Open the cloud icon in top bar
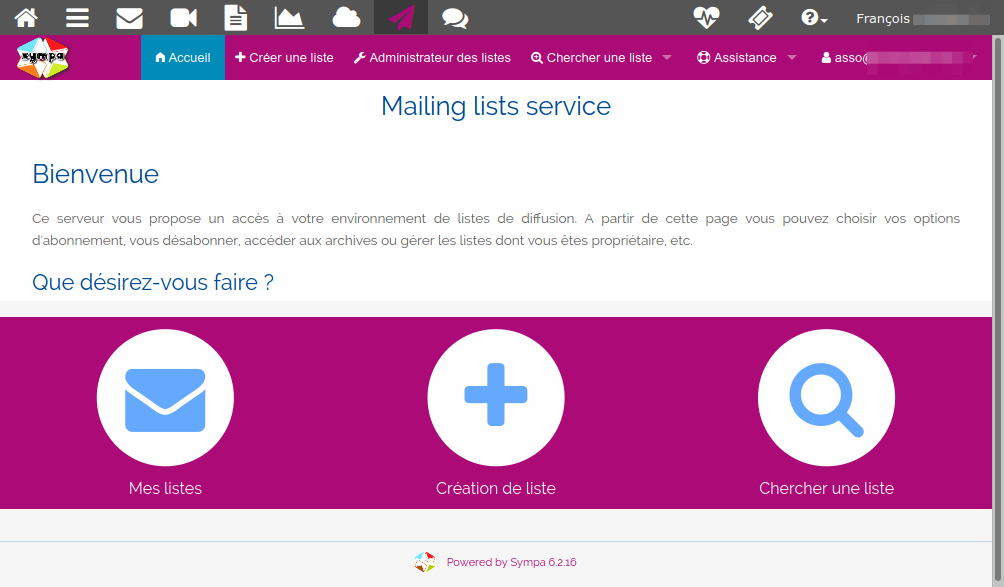Image resolution: width=1004 pixels, height=587 pixels. (346, 18)
